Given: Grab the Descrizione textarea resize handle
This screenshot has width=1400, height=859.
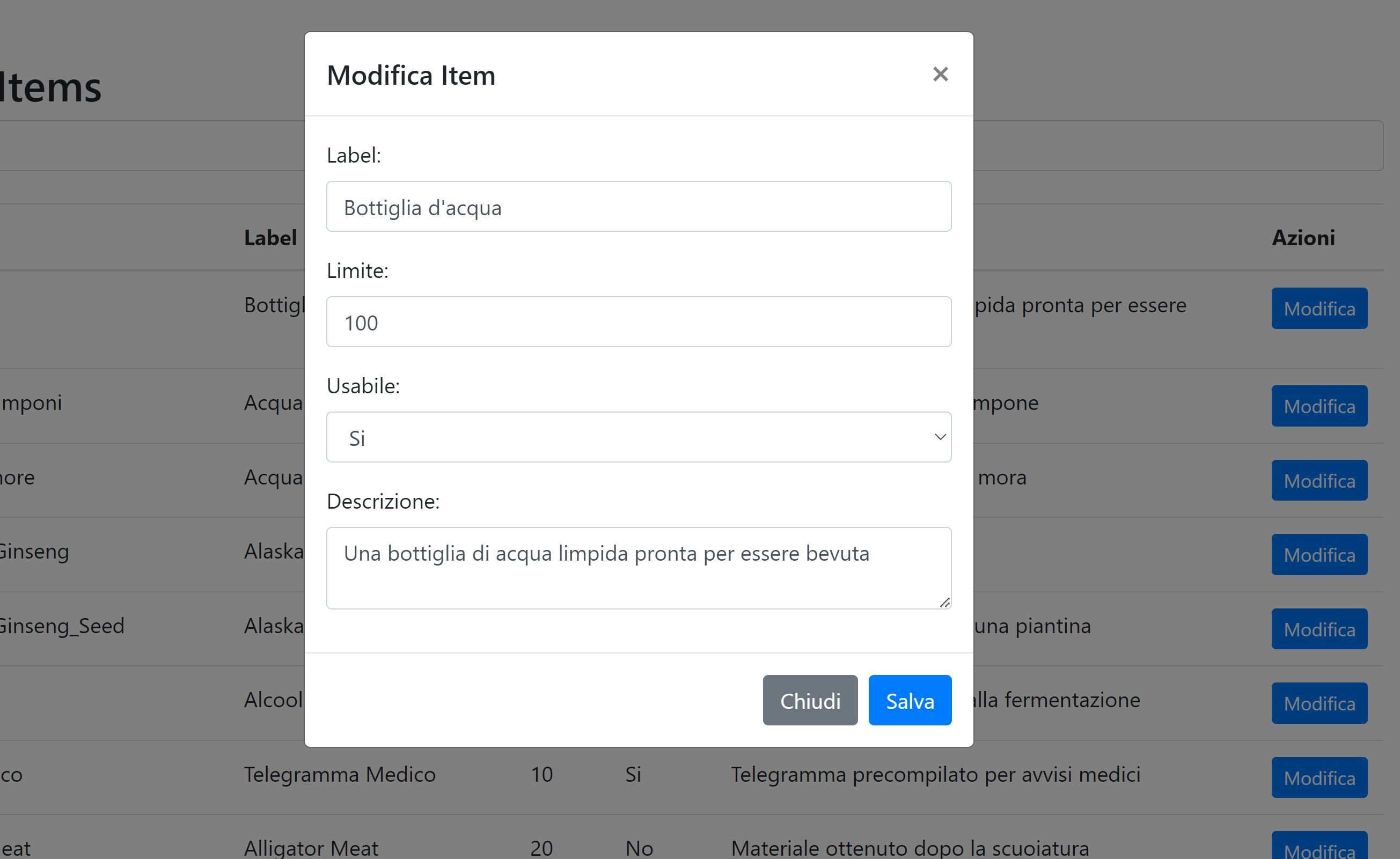Looking at the screenshot, I should pyautogui.click(x=944, y=602).
